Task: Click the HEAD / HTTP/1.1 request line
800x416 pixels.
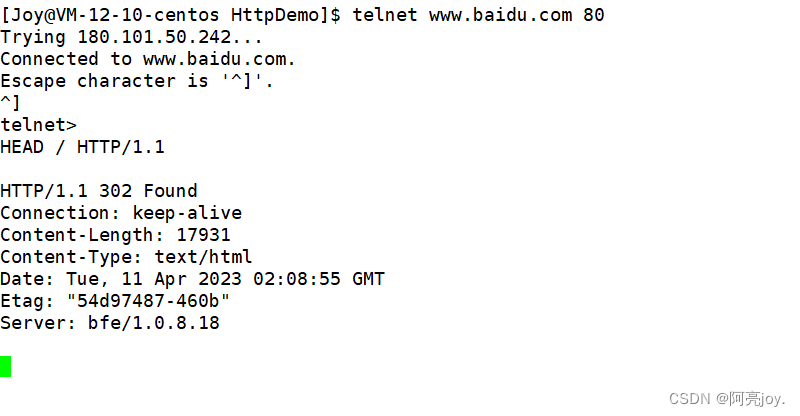Action: (x=82, y=147)
